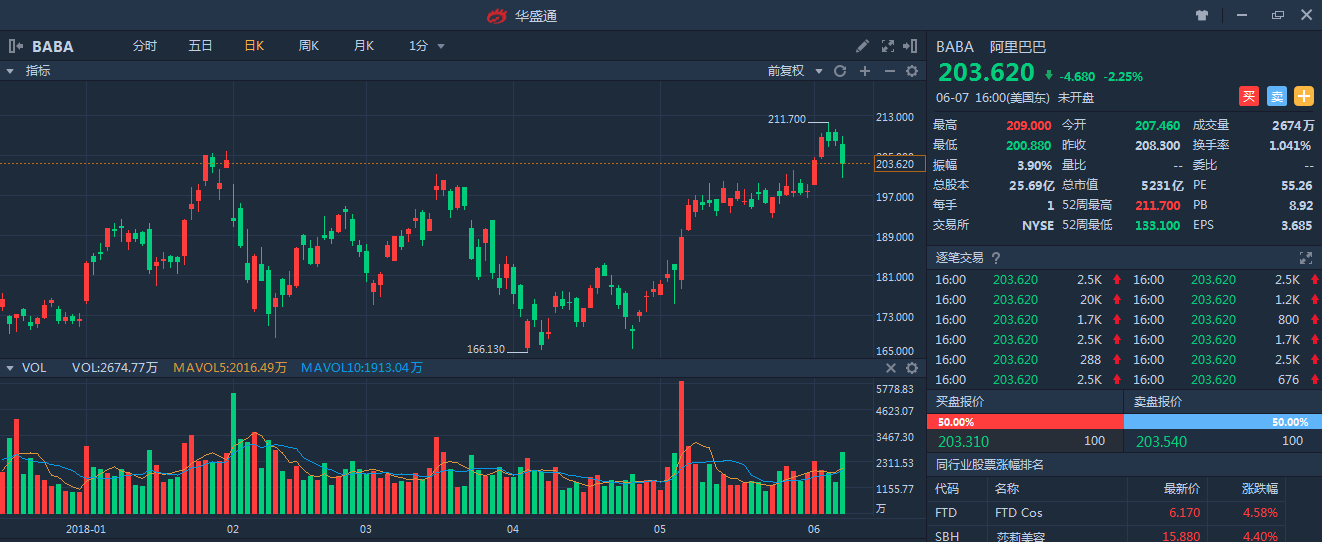Screen dimensions: 1322x542
Task: Expand the 指标 indicator list
Action: click(x=10, y=71)
